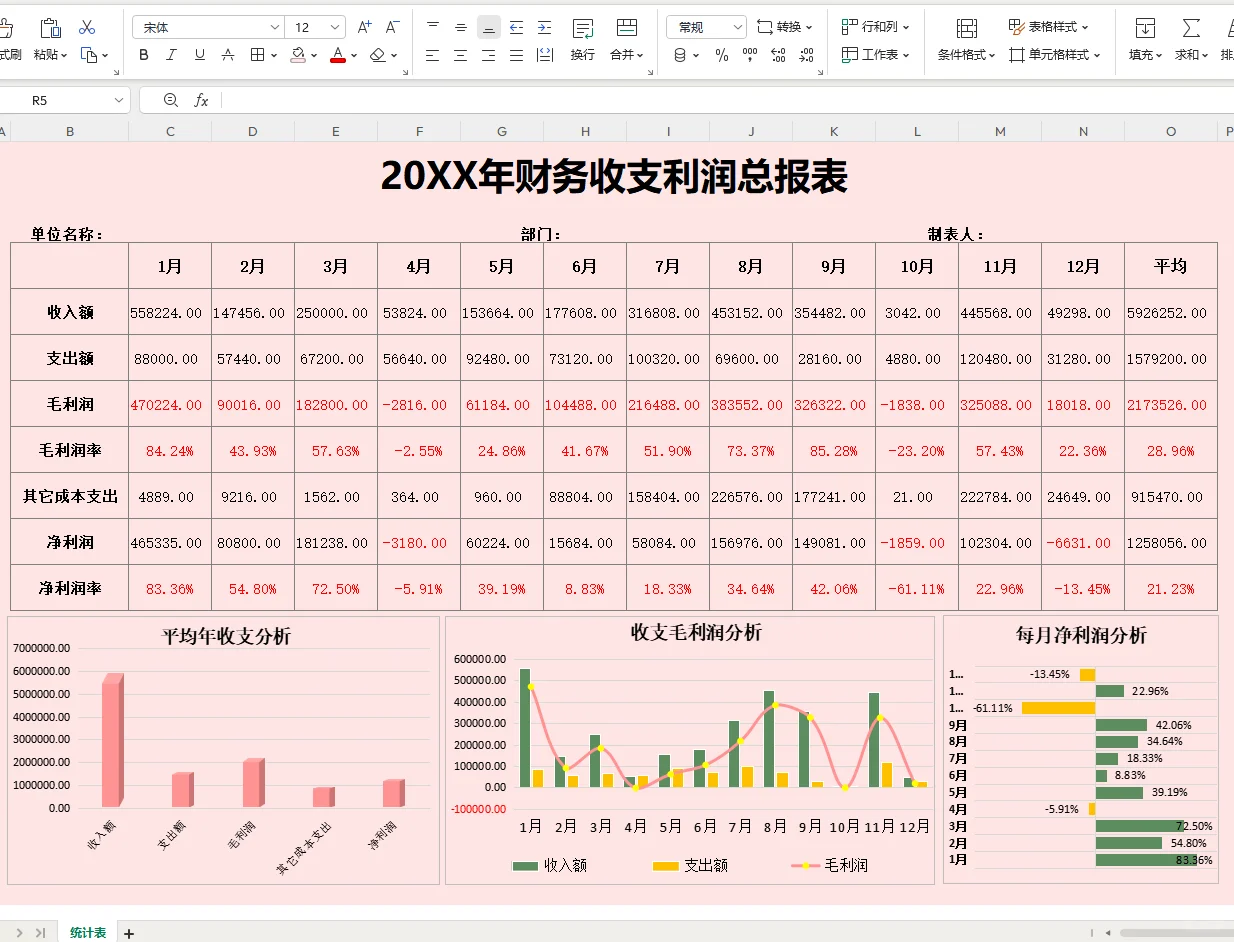Decrease font size with A- icon
Viewport: 1234px width, 942px height.
pyautogui.click(x=393, y=27)
